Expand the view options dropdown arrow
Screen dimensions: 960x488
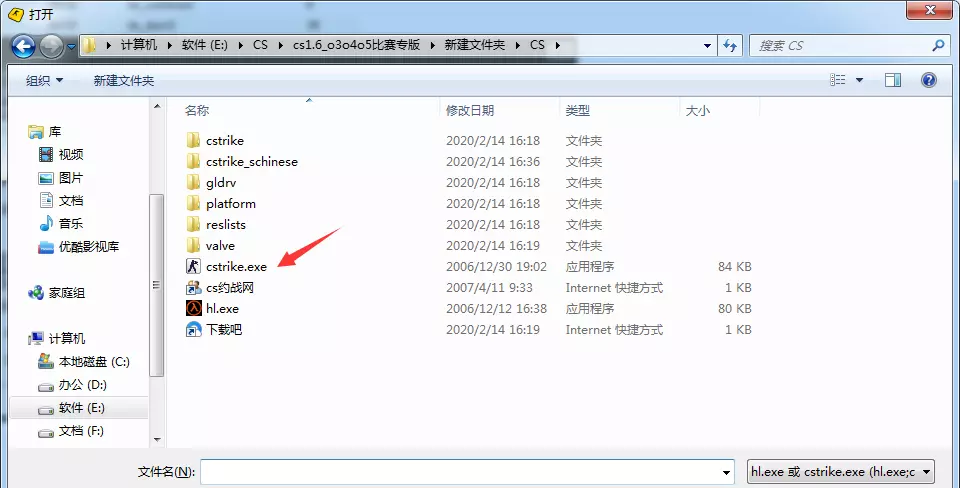[x=859, y=80]
